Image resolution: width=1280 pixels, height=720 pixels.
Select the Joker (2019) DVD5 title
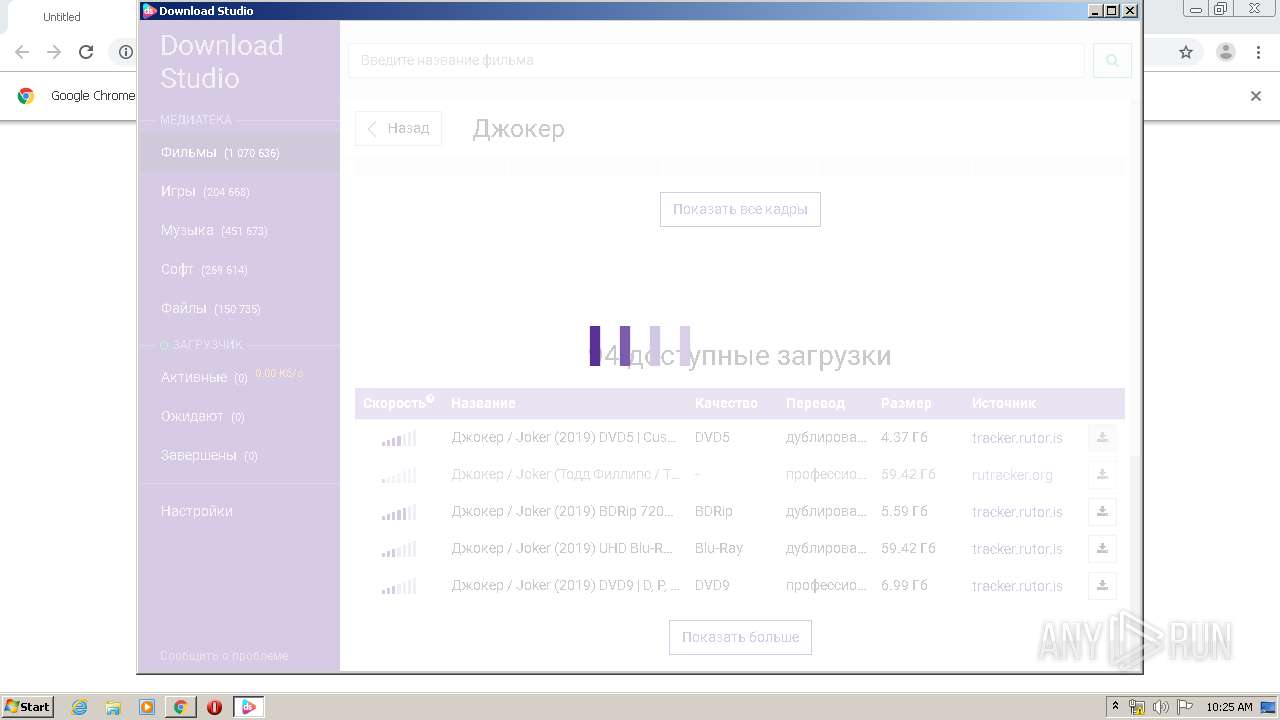[x=565, y=437]
